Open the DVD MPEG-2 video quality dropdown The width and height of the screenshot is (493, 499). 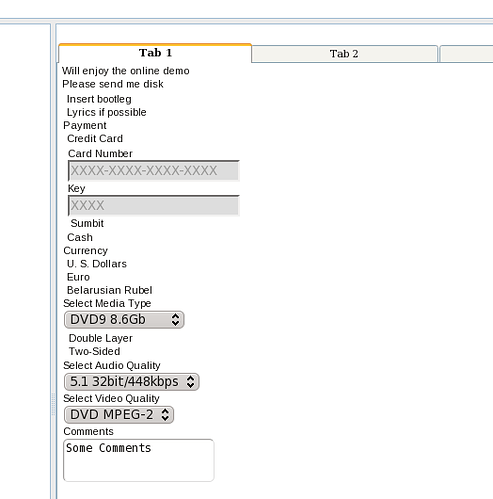point(119,415)
